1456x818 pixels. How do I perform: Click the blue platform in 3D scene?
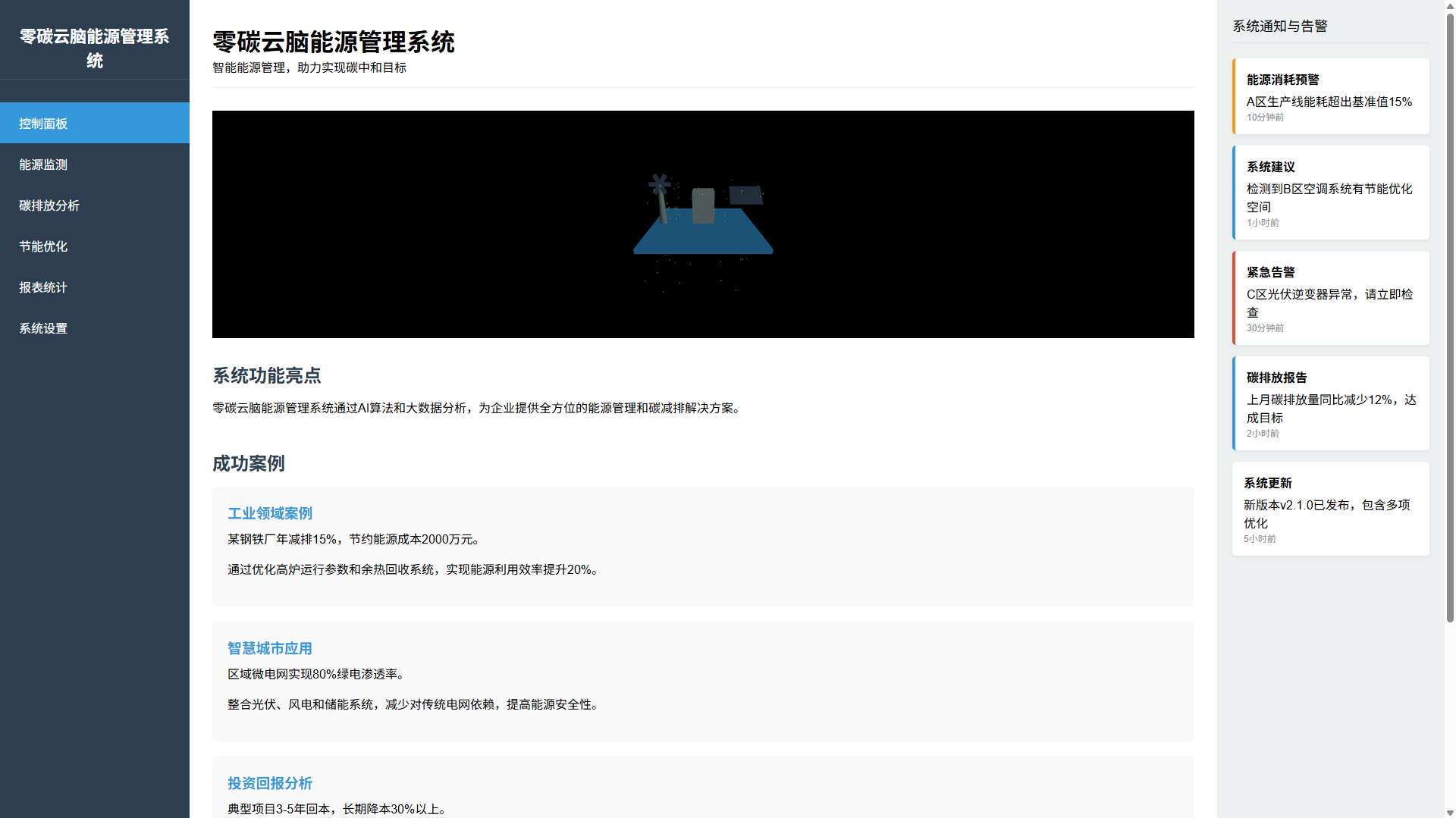click(x=703, y=238)
